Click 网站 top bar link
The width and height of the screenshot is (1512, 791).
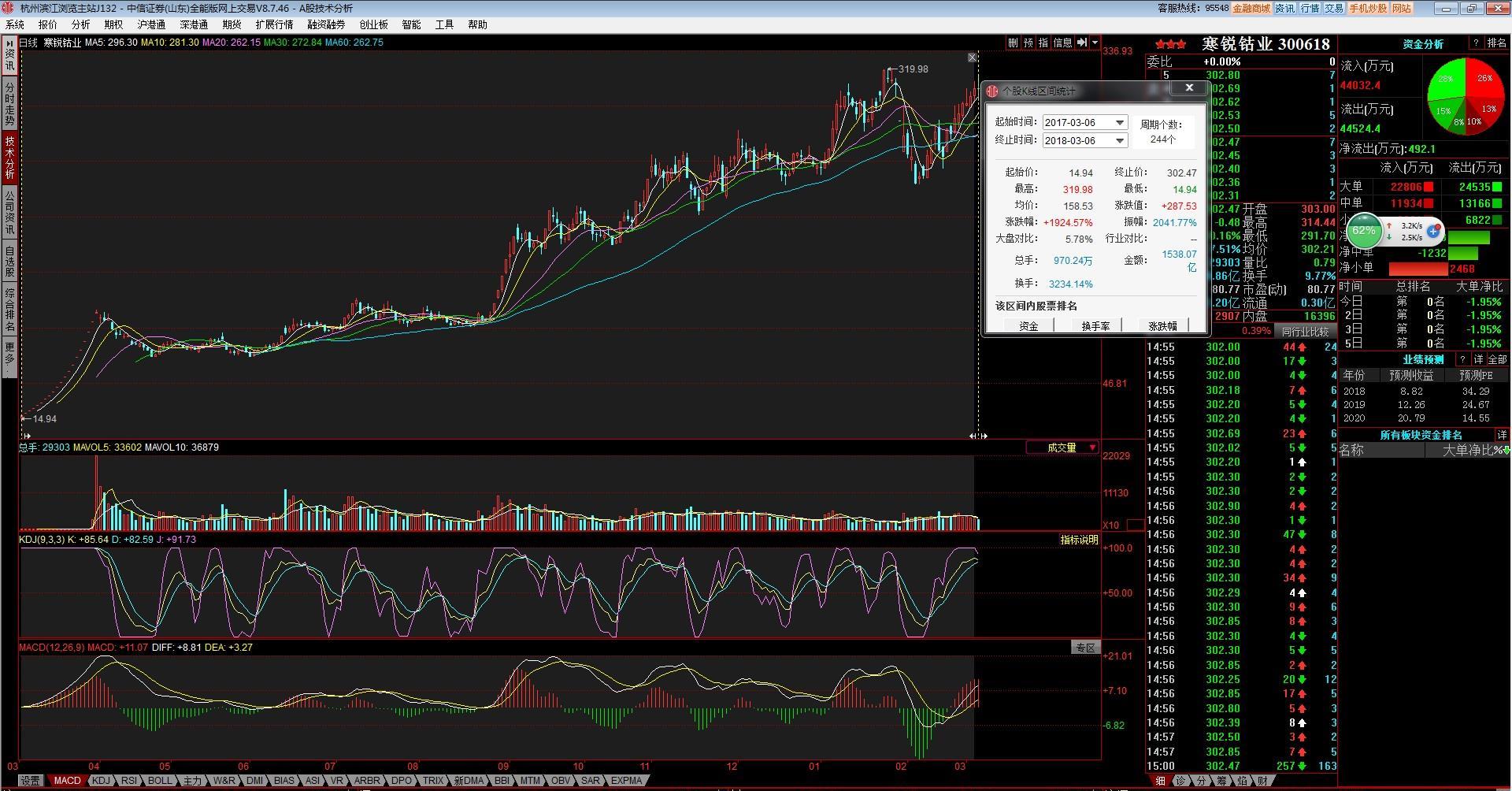(x=1402, y=8)
